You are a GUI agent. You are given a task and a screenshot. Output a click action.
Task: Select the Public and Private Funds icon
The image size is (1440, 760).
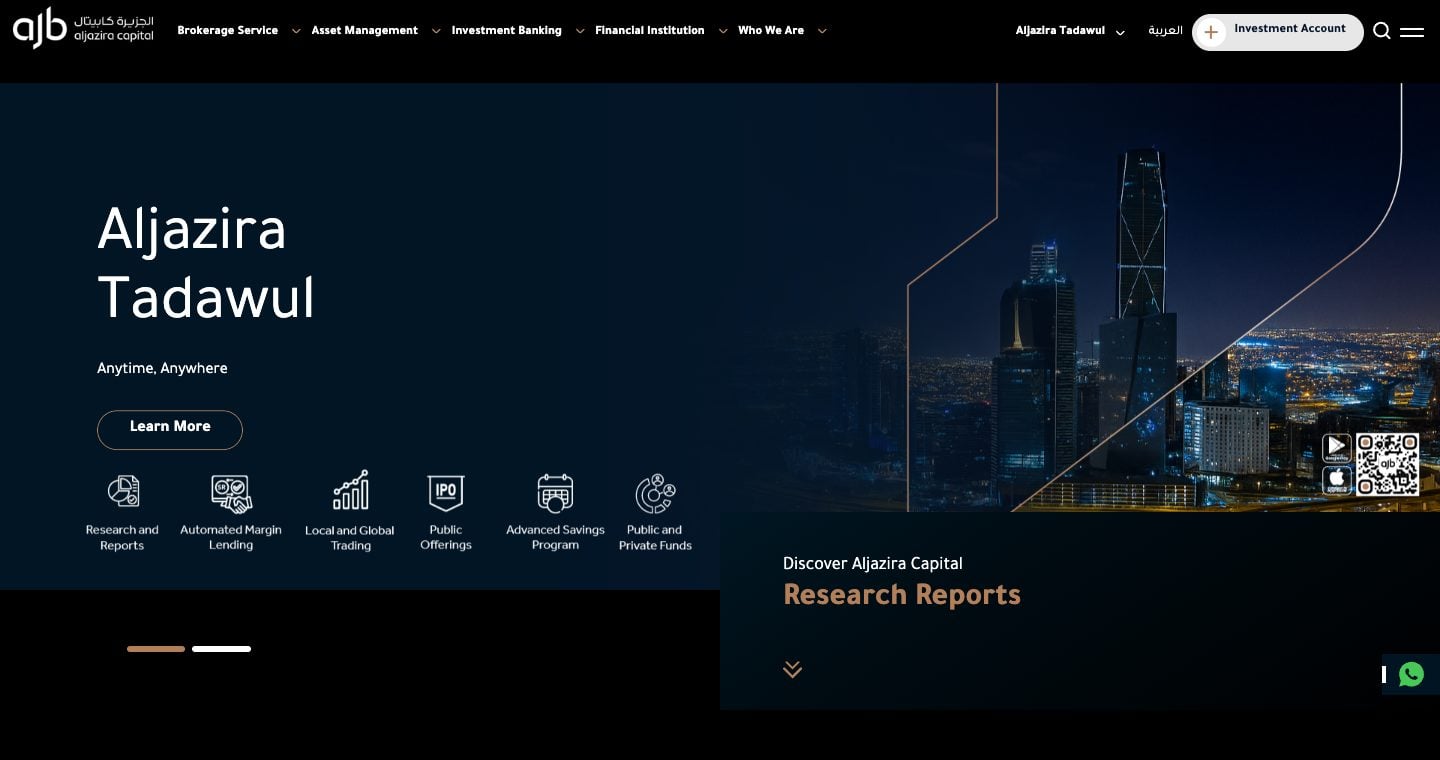coord(656,493)
